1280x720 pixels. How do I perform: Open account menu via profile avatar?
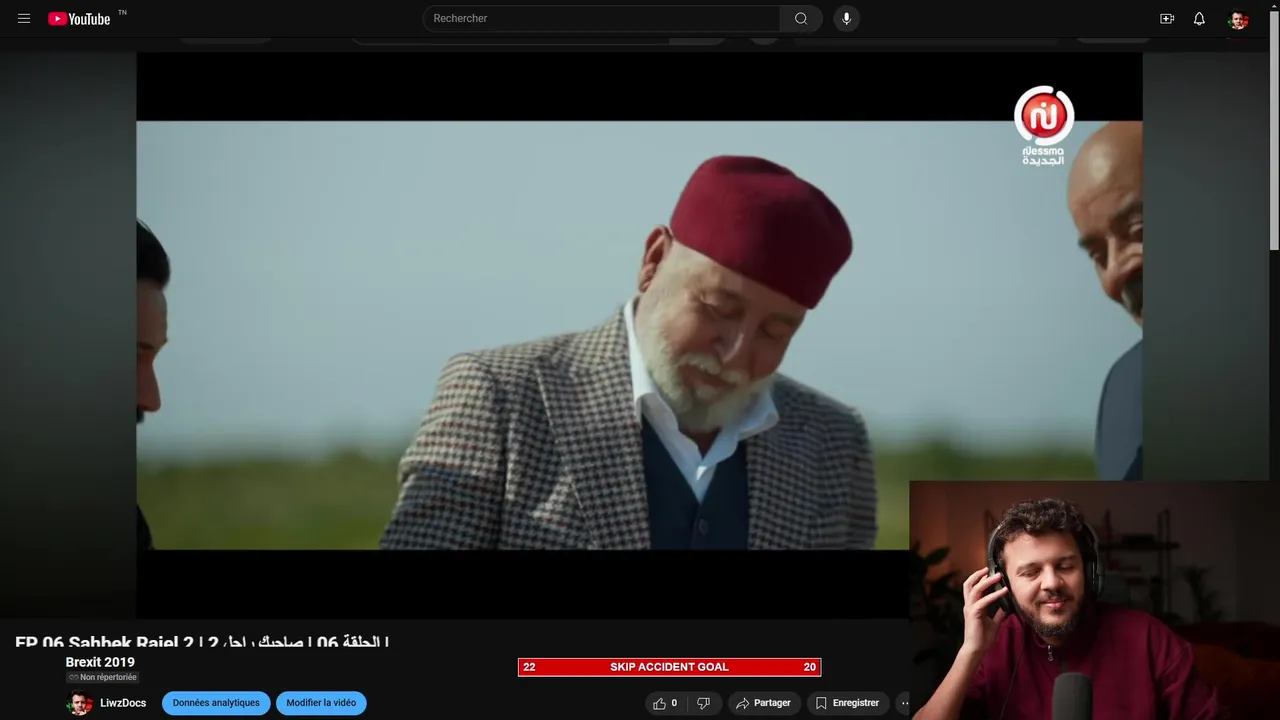(1238, 19)
